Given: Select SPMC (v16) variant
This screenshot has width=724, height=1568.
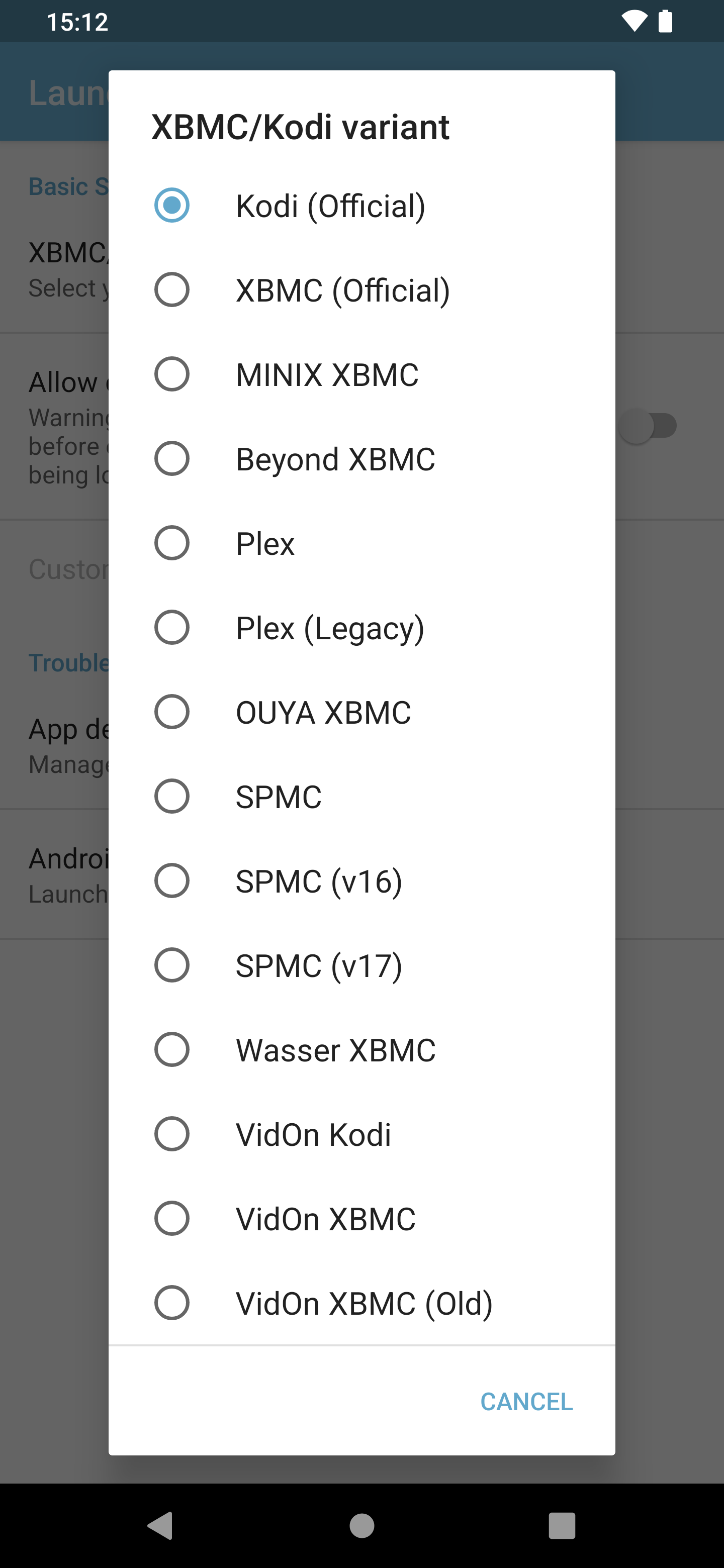Looking at the screenshot, I should [x=172, y=881].
